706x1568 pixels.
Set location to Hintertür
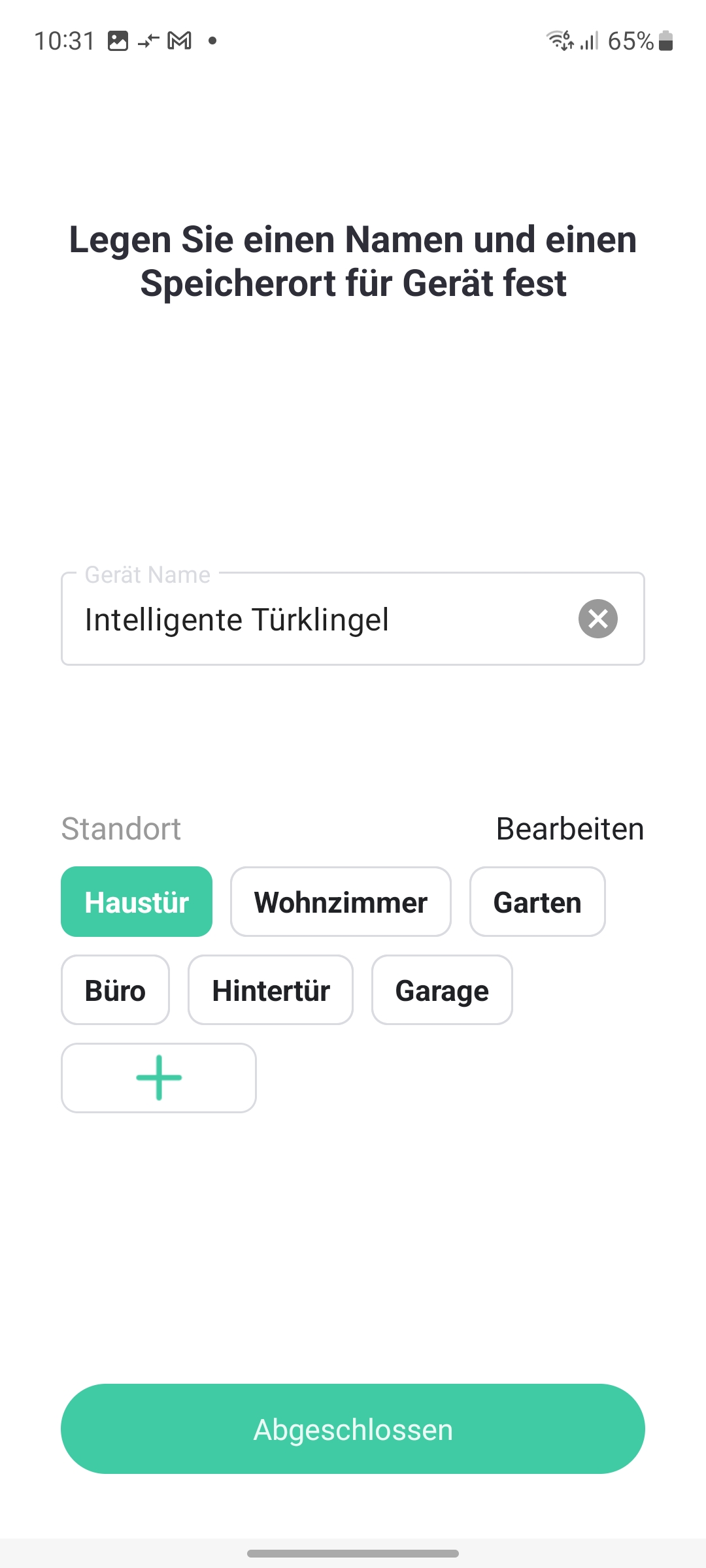click(x=271, y=990)
